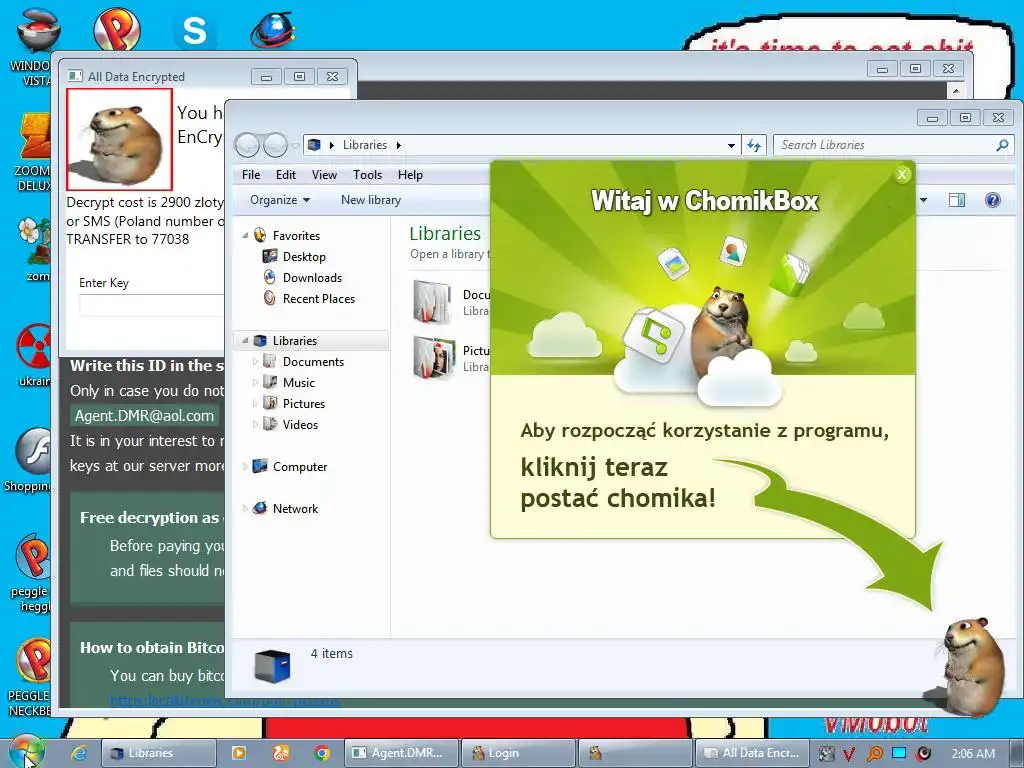Expand the Music library node
The width and height of the screenshot is (1024, 768).
255,382
